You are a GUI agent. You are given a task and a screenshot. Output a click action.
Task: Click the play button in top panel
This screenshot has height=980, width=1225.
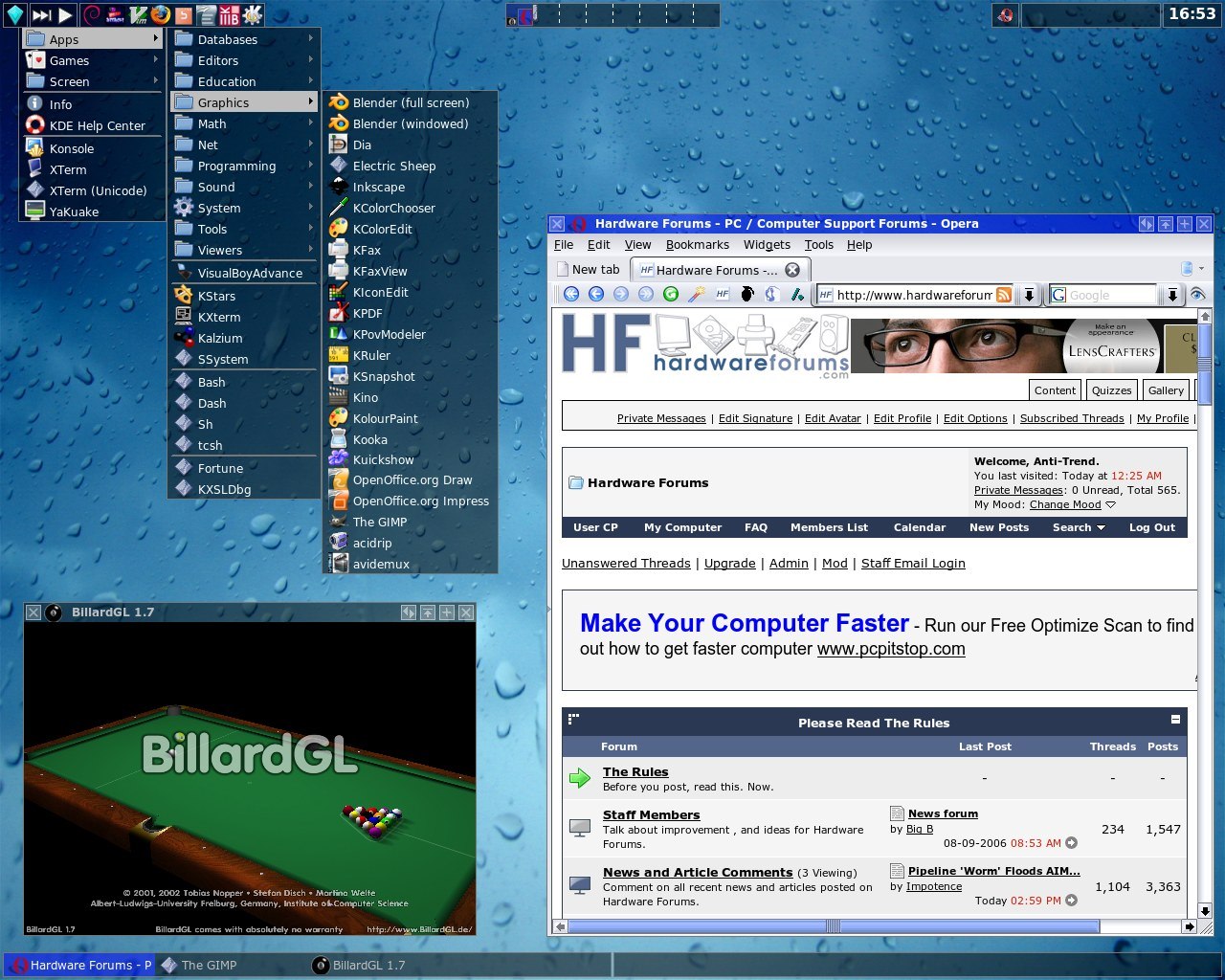click(64, 14)
